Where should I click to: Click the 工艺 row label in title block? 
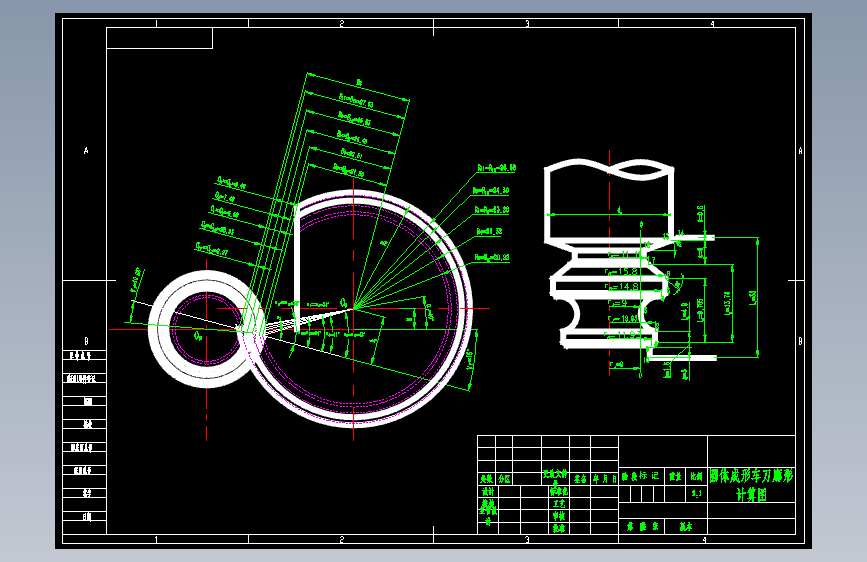pos(558,504)
